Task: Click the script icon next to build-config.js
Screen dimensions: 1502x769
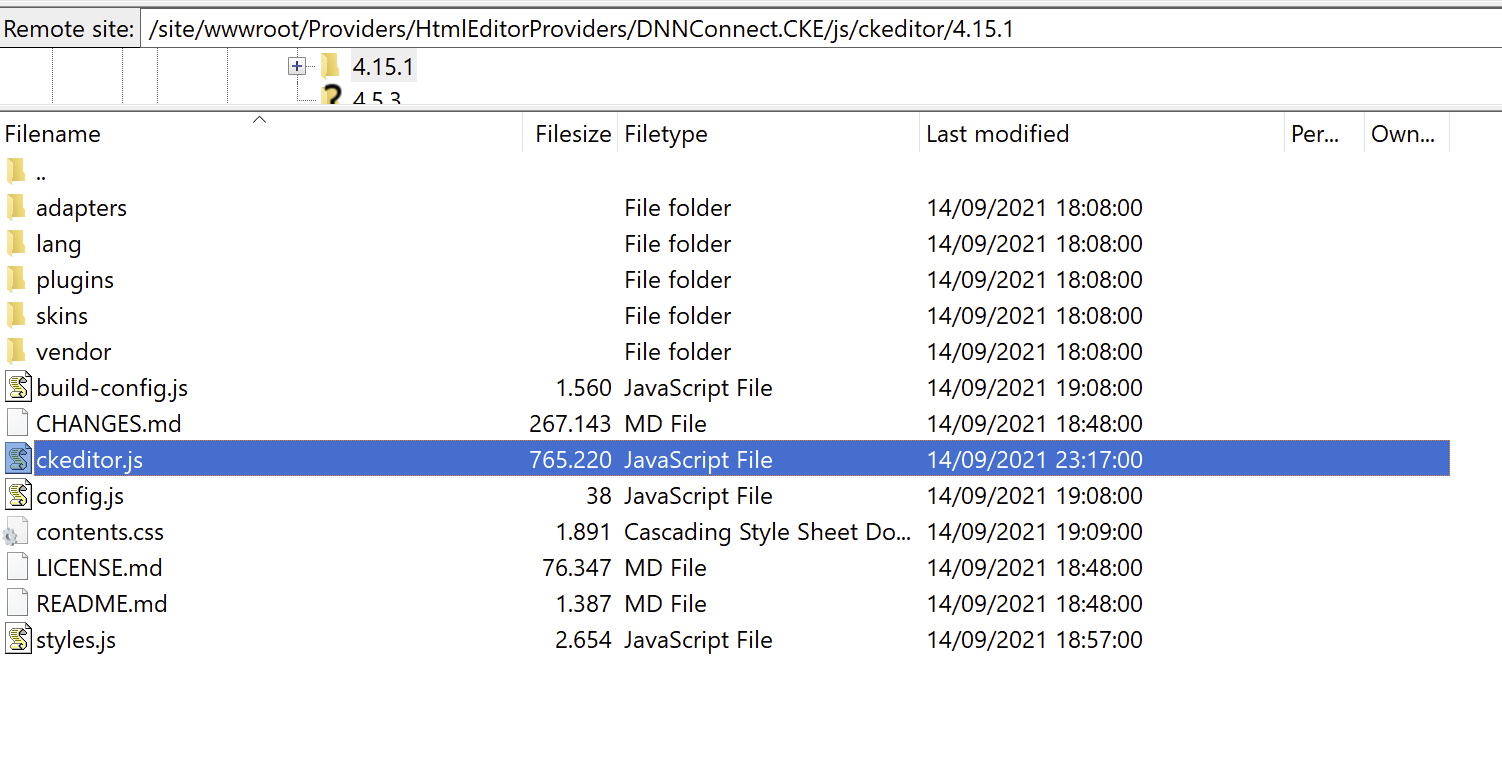Action: (19, 387)
